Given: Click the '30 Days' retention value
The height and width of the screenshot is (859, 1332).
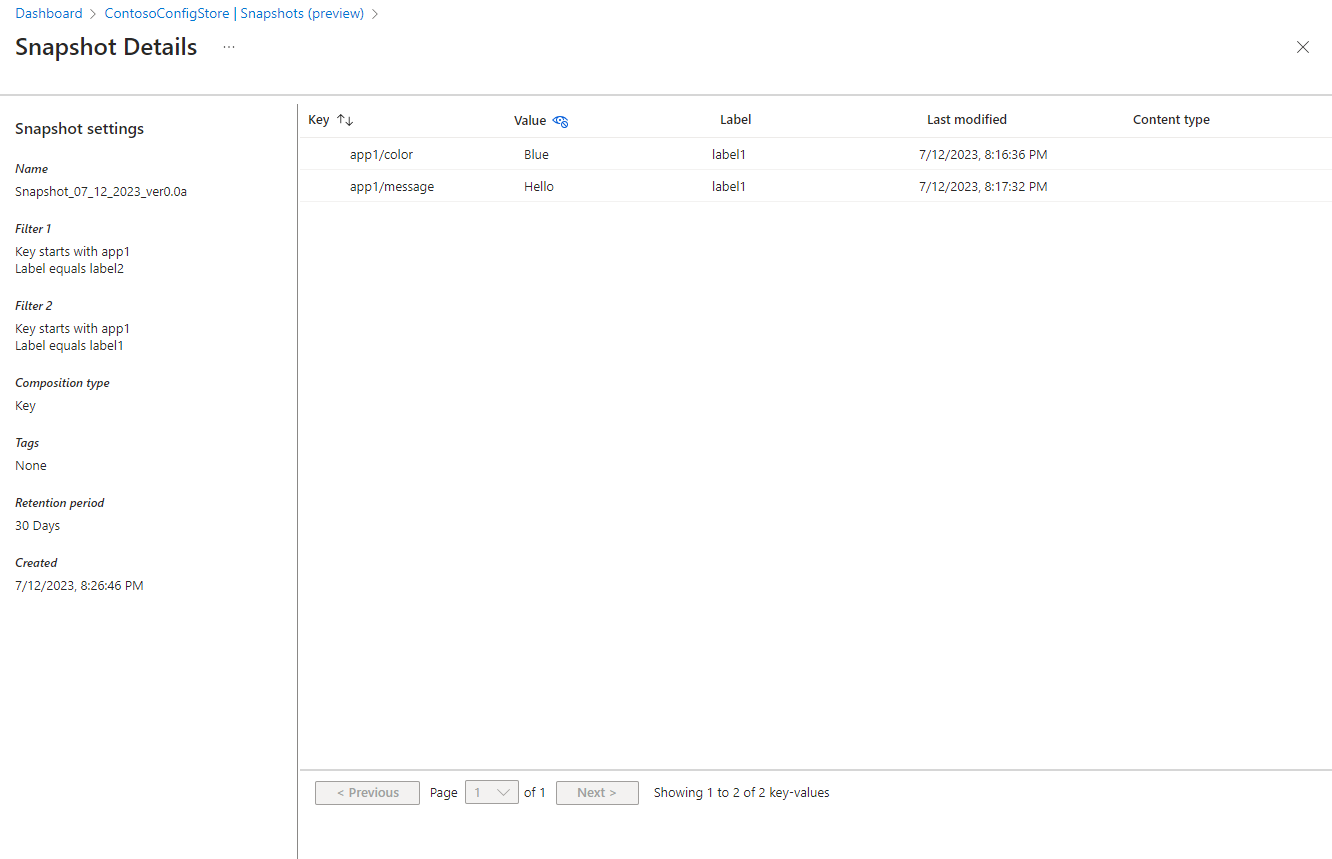Looking at the screenshot, I should pos(38,526).
